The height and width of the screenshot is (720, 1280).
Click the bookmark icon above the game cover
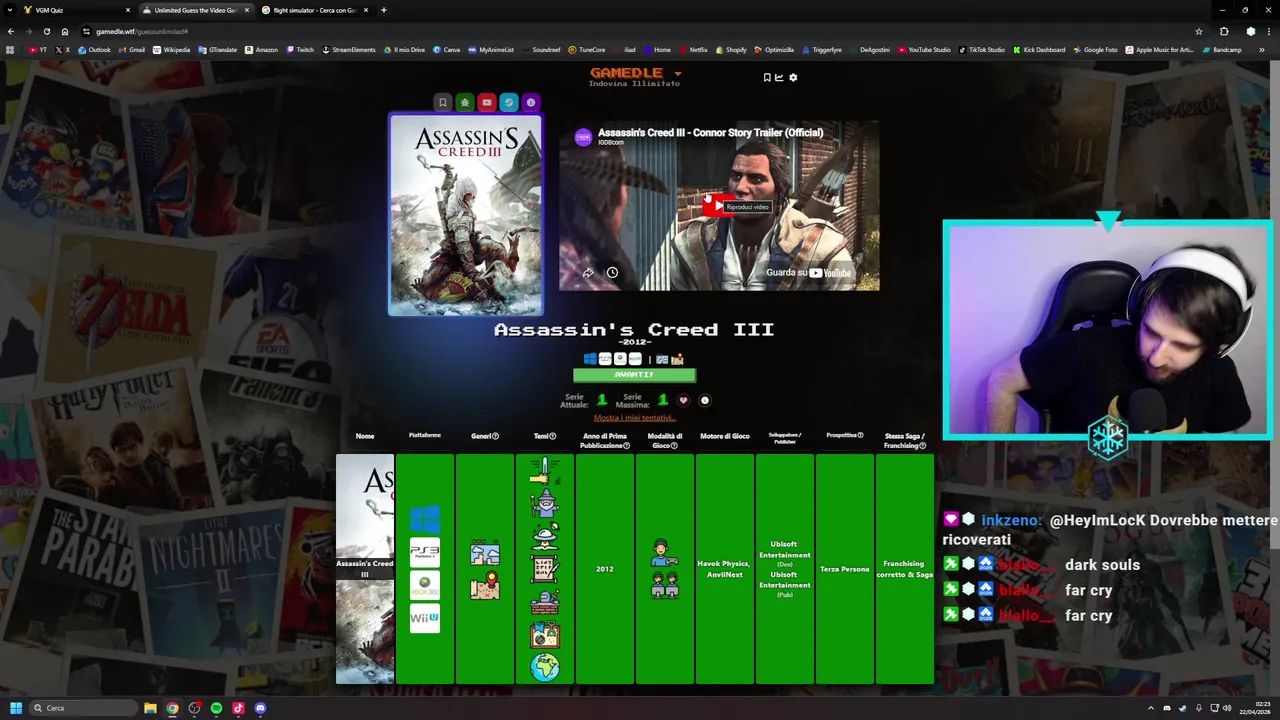(x=443, y=102)
